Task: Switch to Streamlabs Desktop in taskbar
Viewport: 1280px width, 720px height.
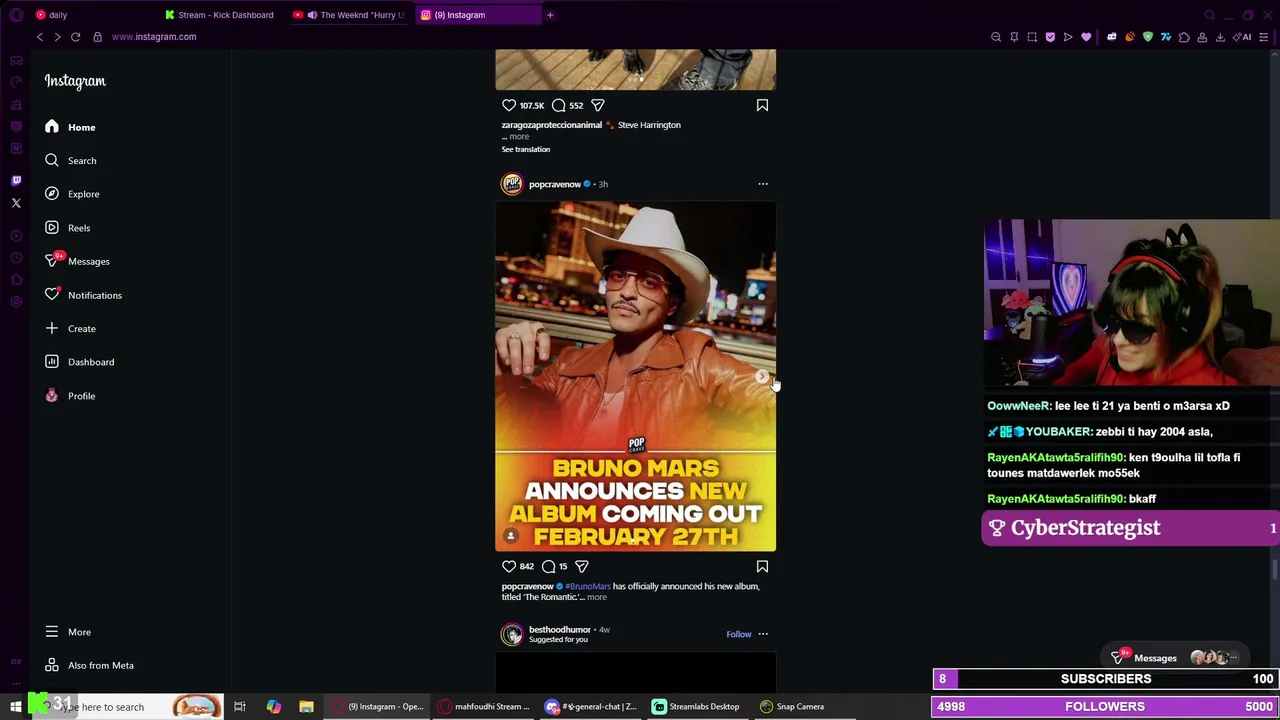Action: click(696, 707)
